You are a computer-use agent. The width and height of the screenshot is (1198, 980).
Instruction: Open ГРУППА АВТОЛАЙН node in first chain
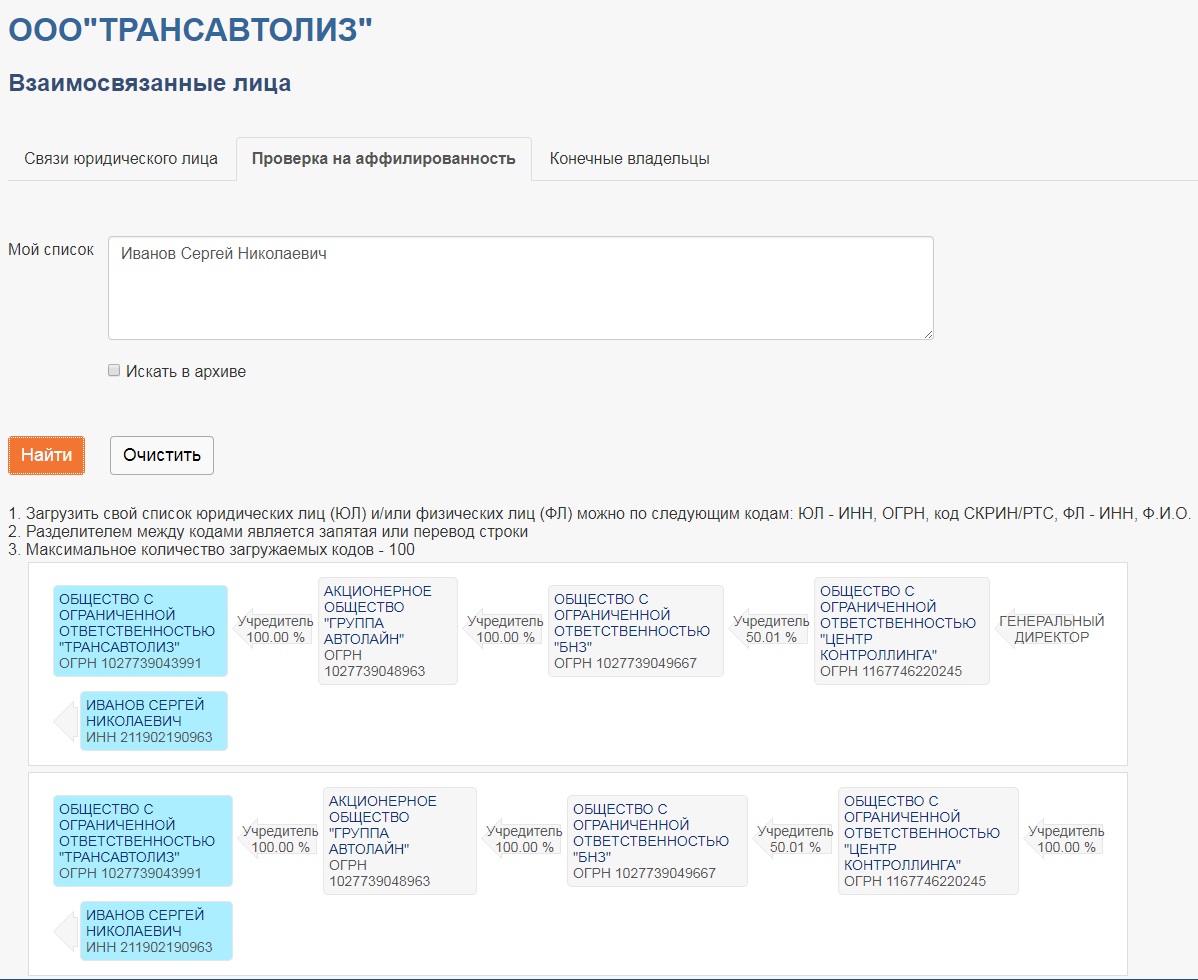pos(387,631)
